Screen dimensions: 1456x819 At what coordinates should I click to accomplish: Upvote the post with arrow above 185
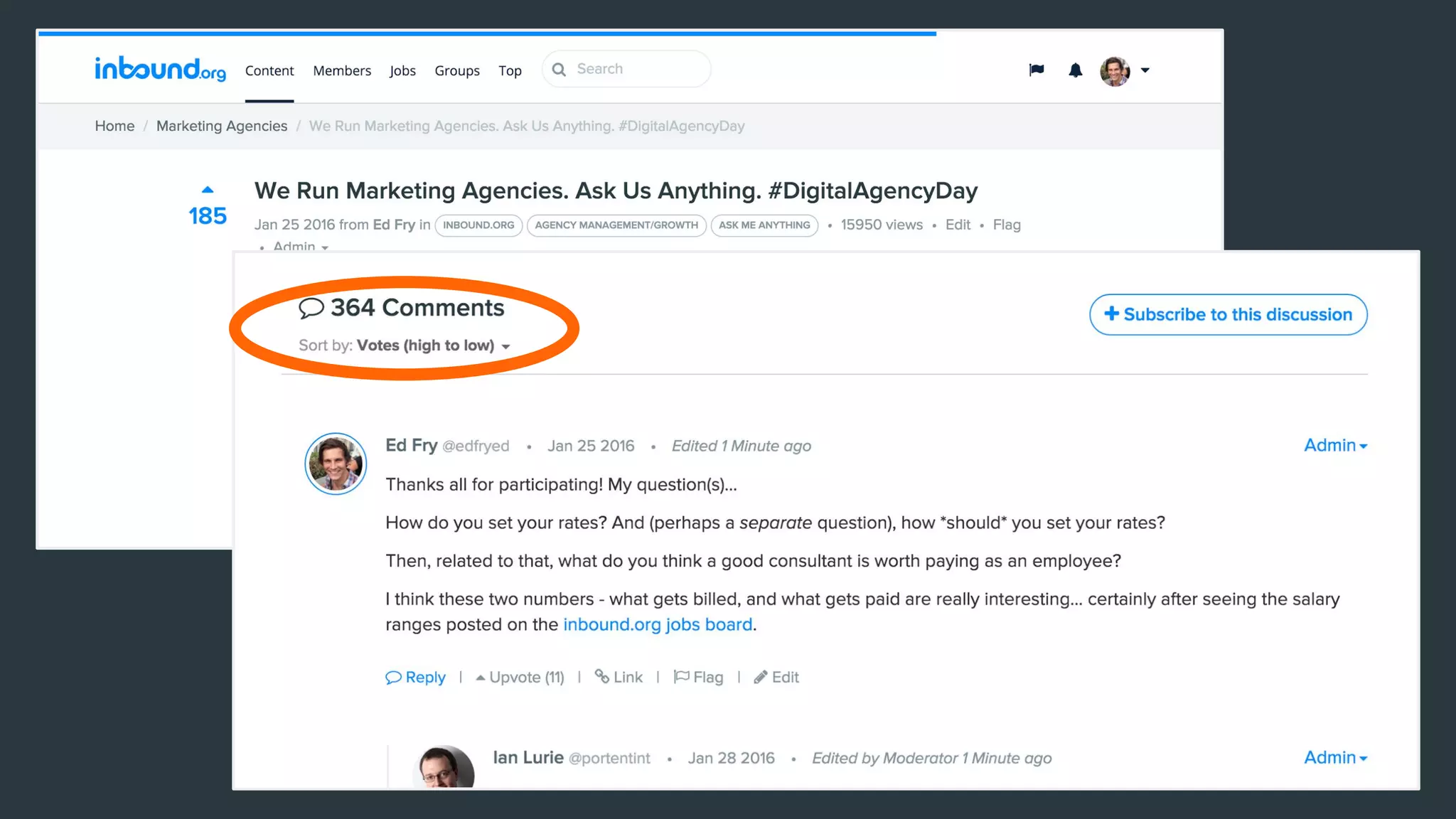[208, 190]
